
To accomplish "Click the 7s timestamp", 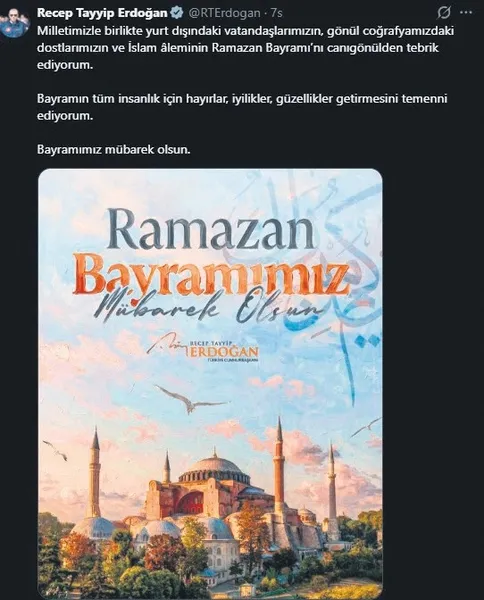I will pos(276,13).
